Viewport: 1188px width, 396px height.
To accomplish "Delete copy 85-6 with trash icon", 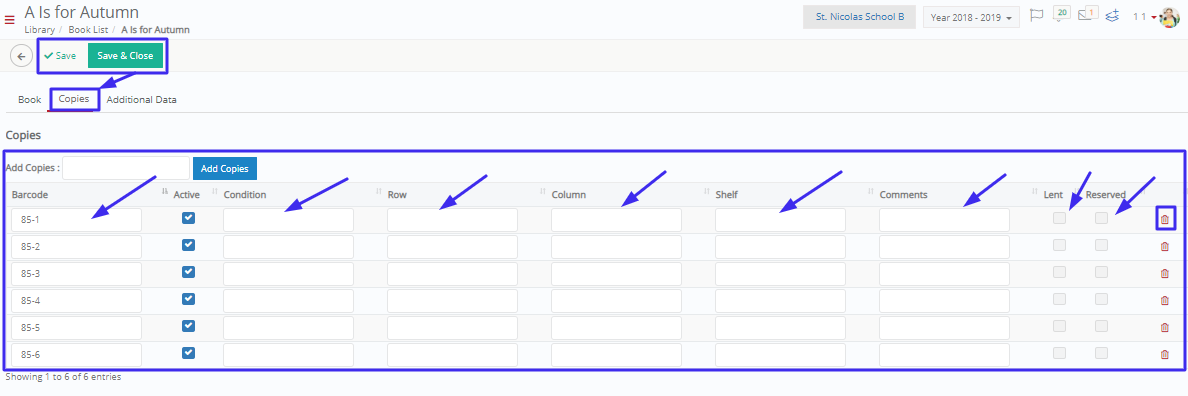I will (1165, 354).
